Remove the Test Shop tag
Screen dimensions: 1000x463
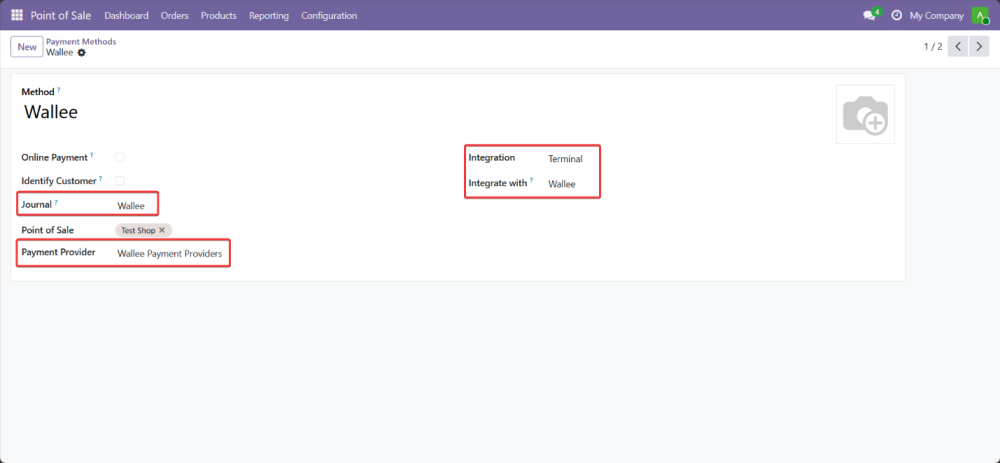[162, 230]
